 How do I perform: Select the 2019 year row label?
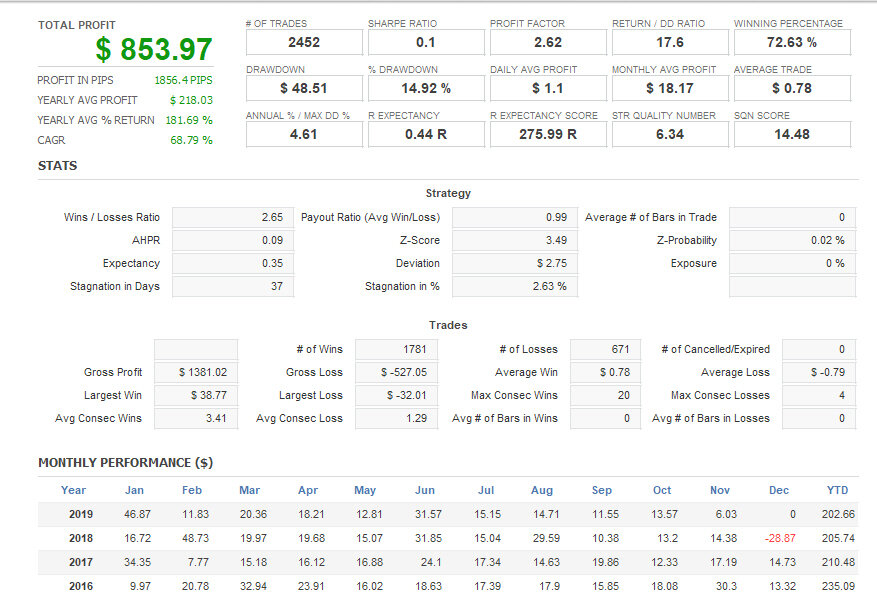[x=81, y=514]
